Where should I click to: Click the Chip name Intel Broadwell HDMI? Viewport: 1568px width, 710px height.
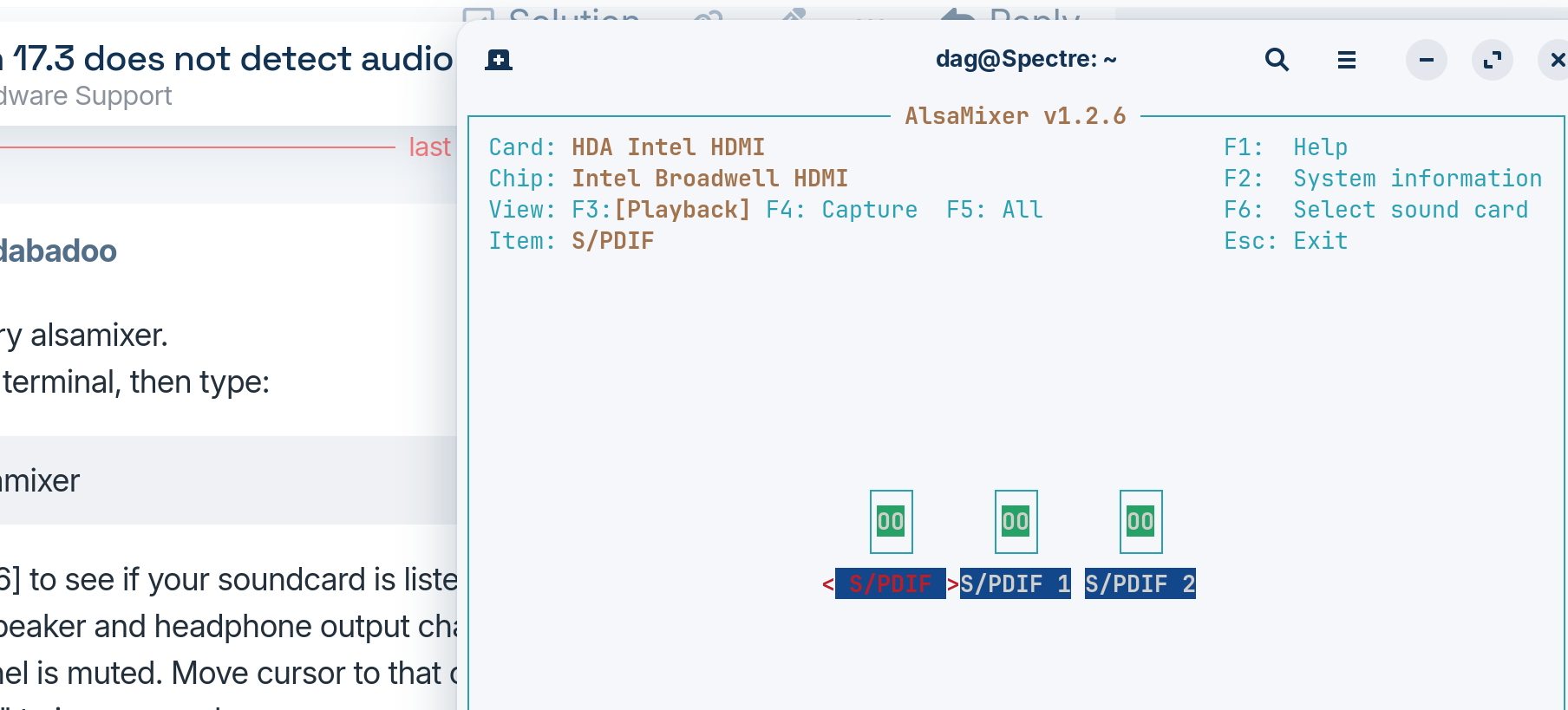[709, 179]
